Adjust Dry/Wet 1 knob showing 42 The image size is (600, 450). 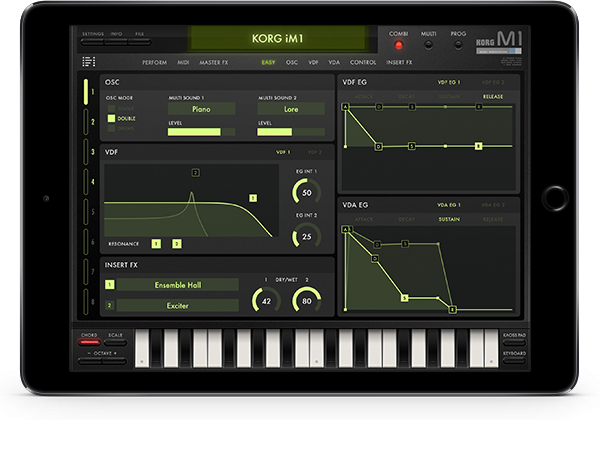pos(266,301)
